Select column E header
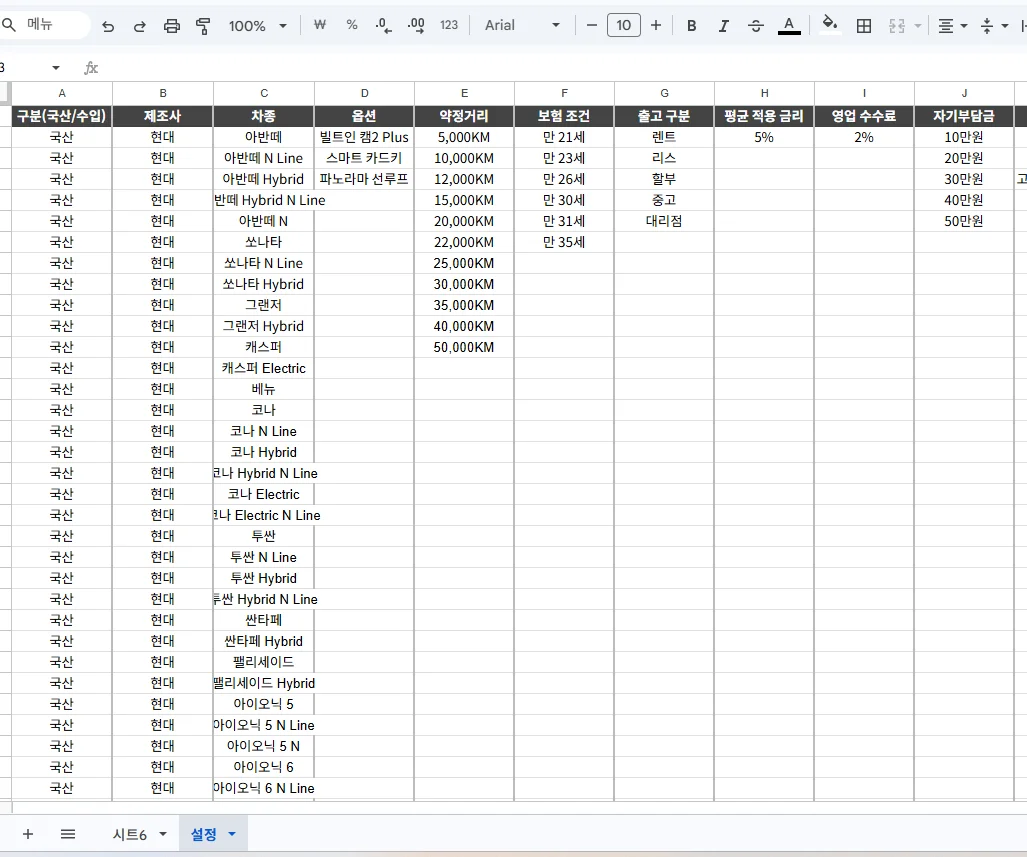 pos(464,93)
